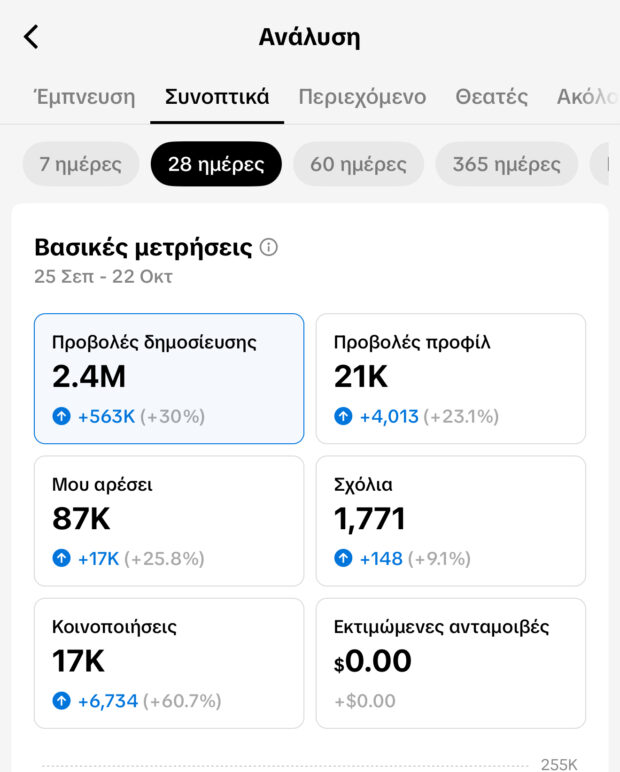This screenshot has height=772, width=620.
Task: Switch range to 365 ημέρες
Action: (x=506, y=164)
